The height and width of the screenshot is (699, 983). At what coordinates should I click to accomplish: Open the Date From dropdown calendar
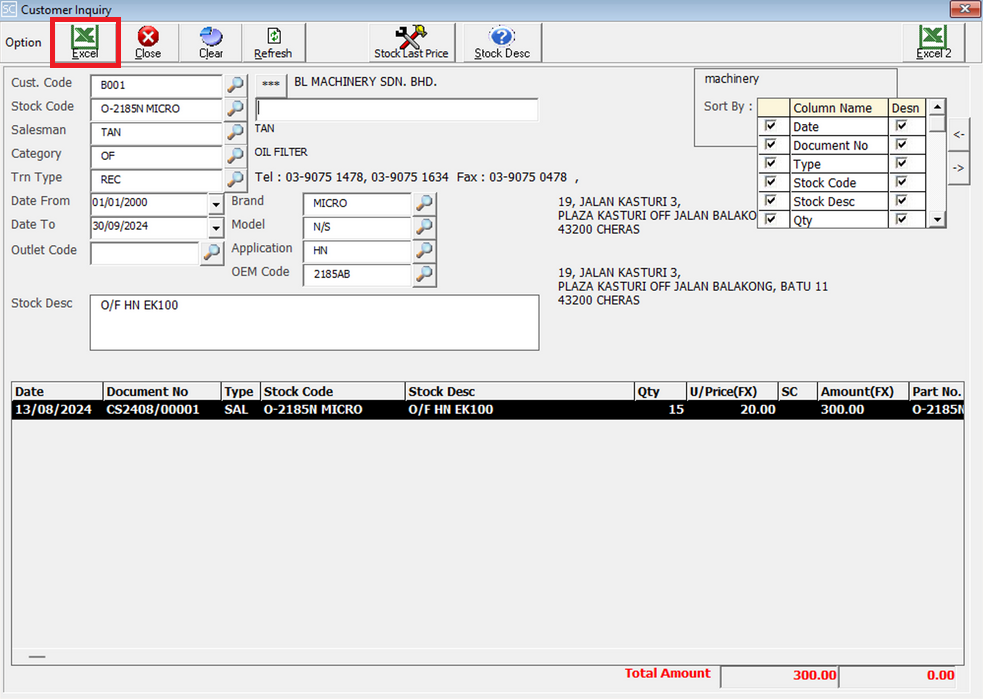[216, 204]
